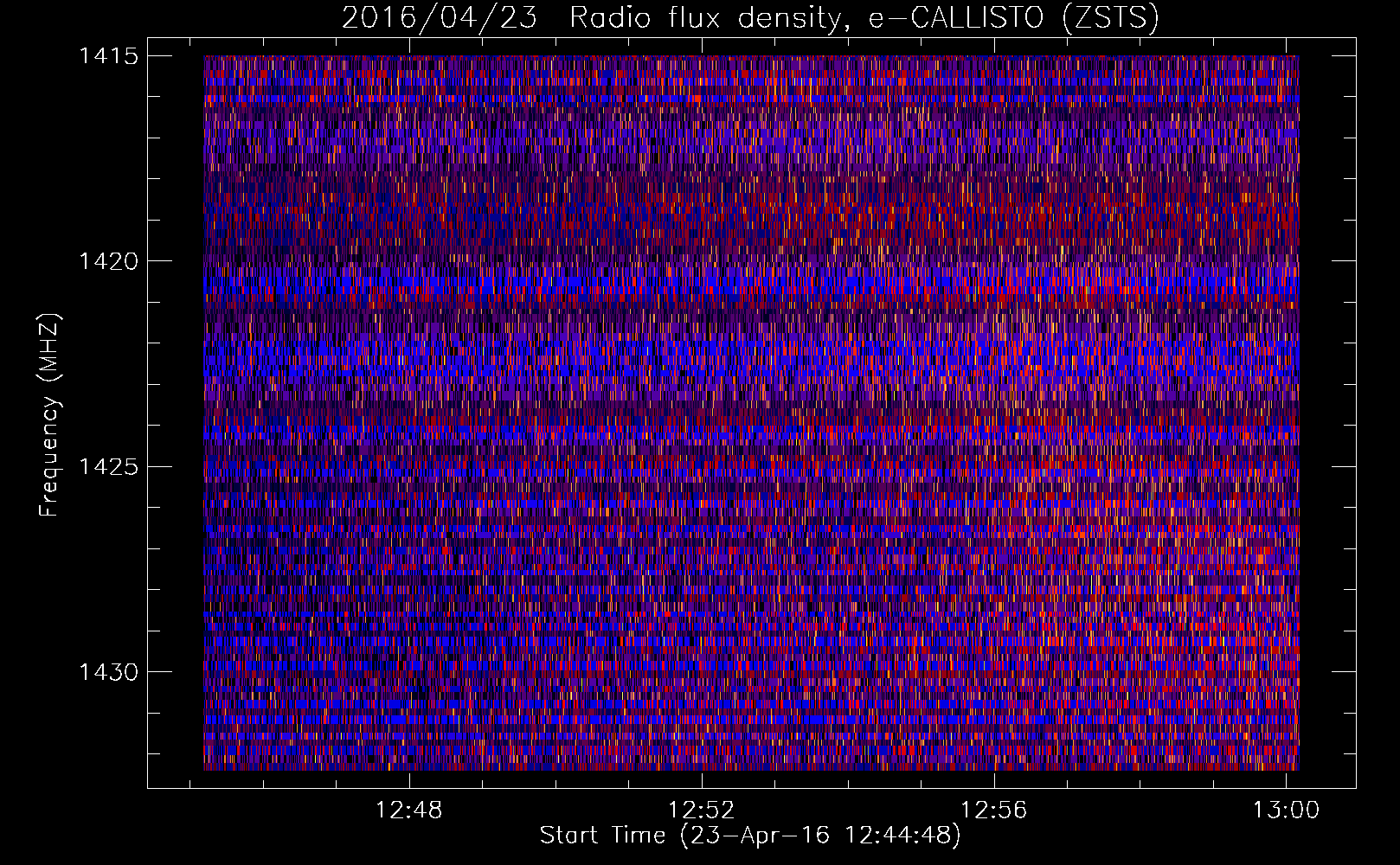Select the 1425 frequency axis label
Viewport: 1400px width, 865px height.
pos(109,467)
